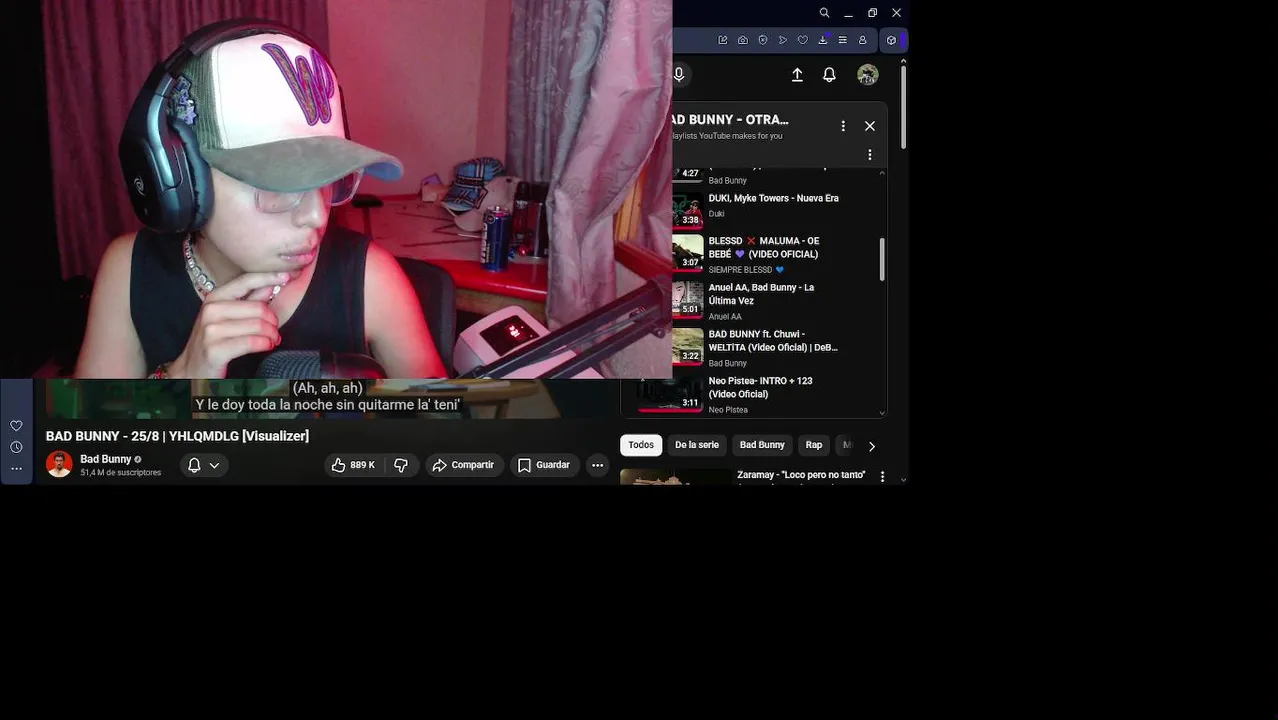Play BAD BUNNY ft. Chuwi - WELTITA
This screenshot has width=1278, height=720.
773,341
